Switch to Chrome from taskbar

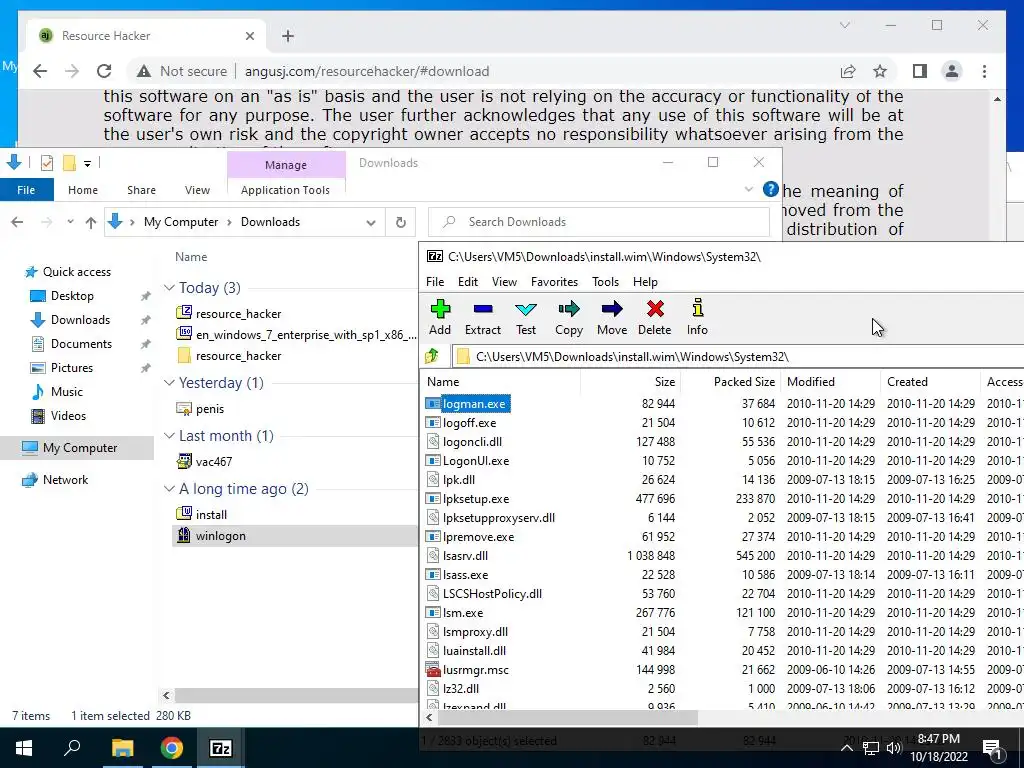click(171, 748)
